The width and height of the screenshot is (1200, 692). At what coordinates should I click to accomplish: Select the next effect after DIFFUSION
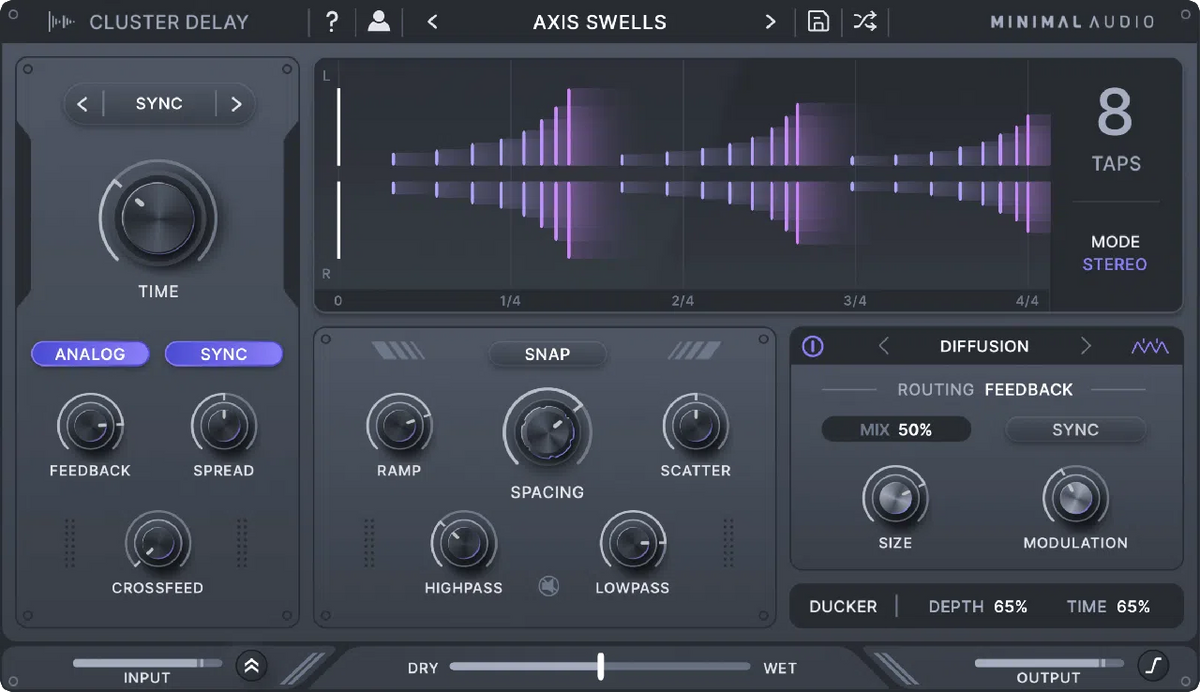coord(1086,346)
